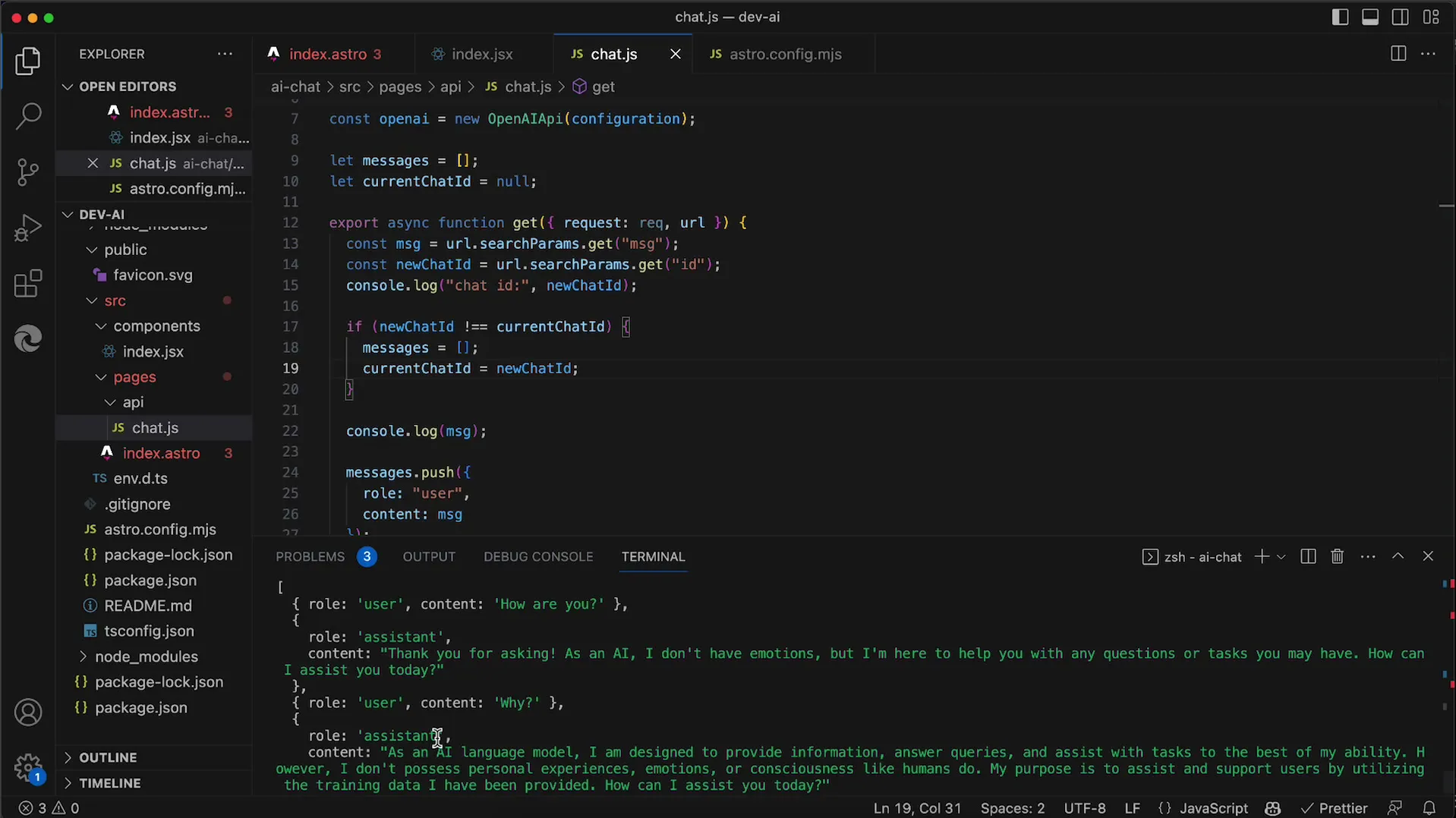The image size is (1456, 818).
Task: Toggle the bottom panel layout icon
Action: (x=1370, y=17)
